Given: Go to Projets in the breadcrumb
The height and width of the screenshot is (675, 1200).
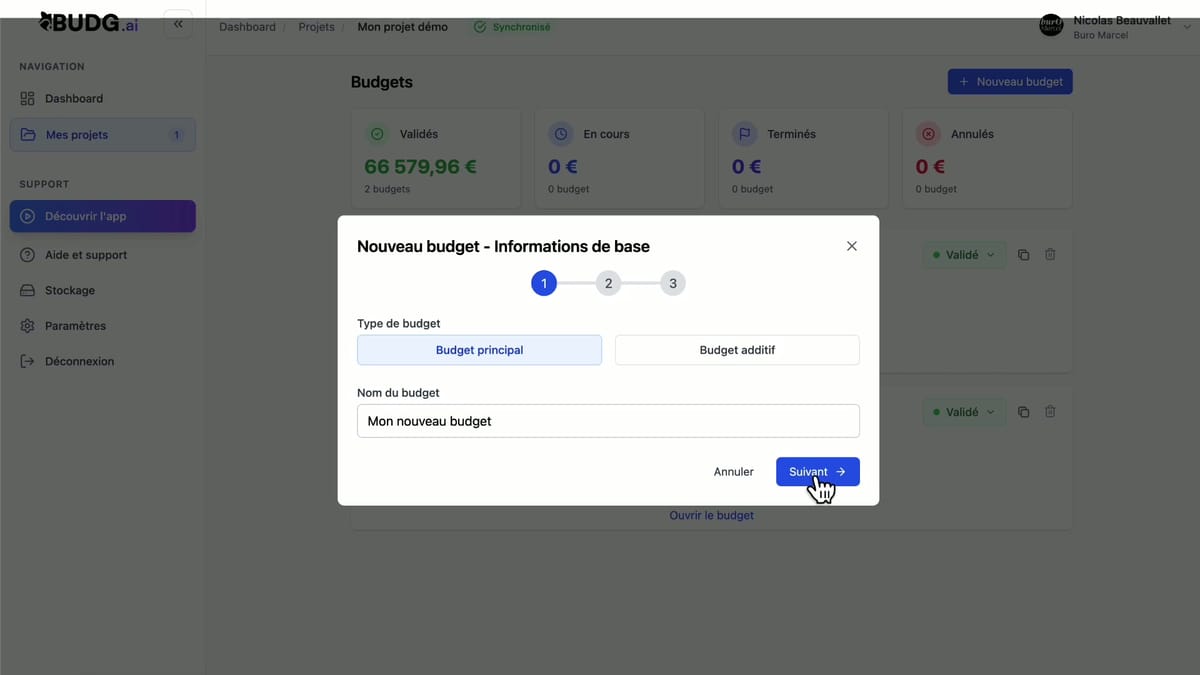Looking at the screenshot, I should coord(316,27).
